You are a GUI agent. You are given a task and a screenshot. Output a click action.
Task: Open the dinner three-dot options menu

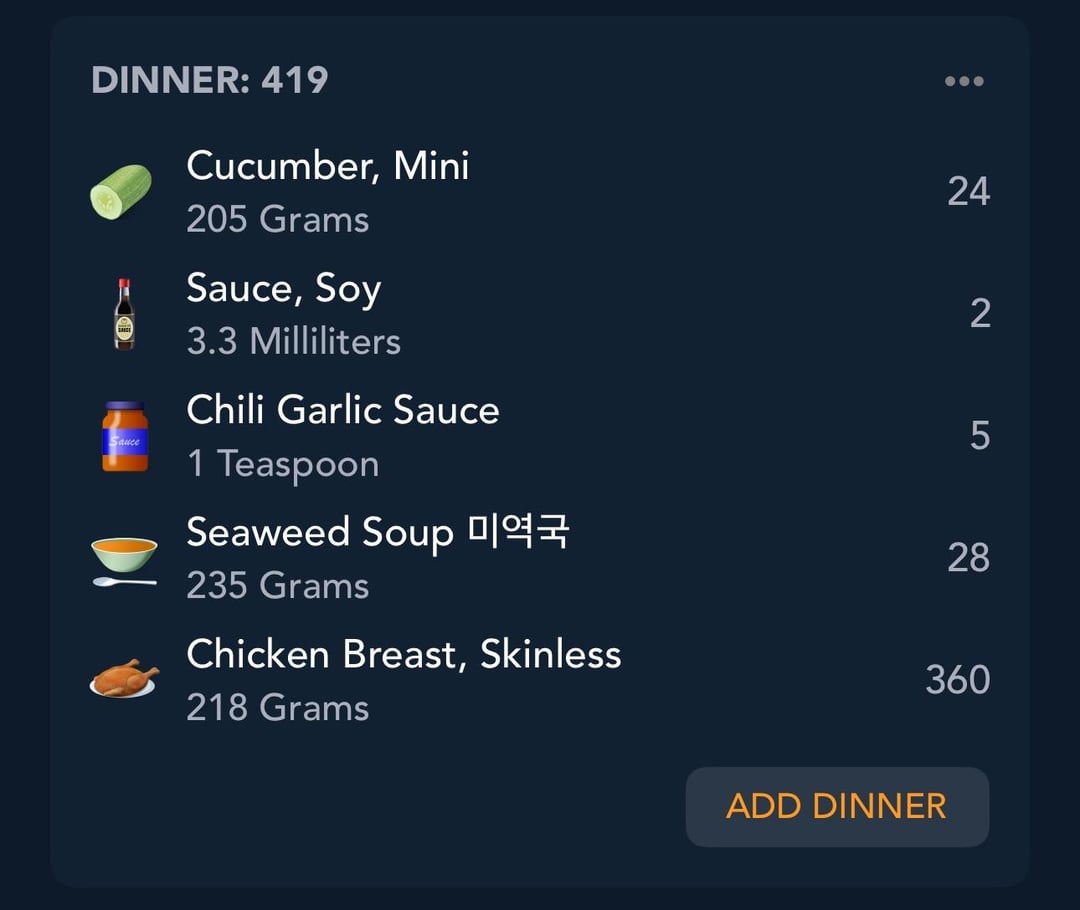[x=964, y=81]
